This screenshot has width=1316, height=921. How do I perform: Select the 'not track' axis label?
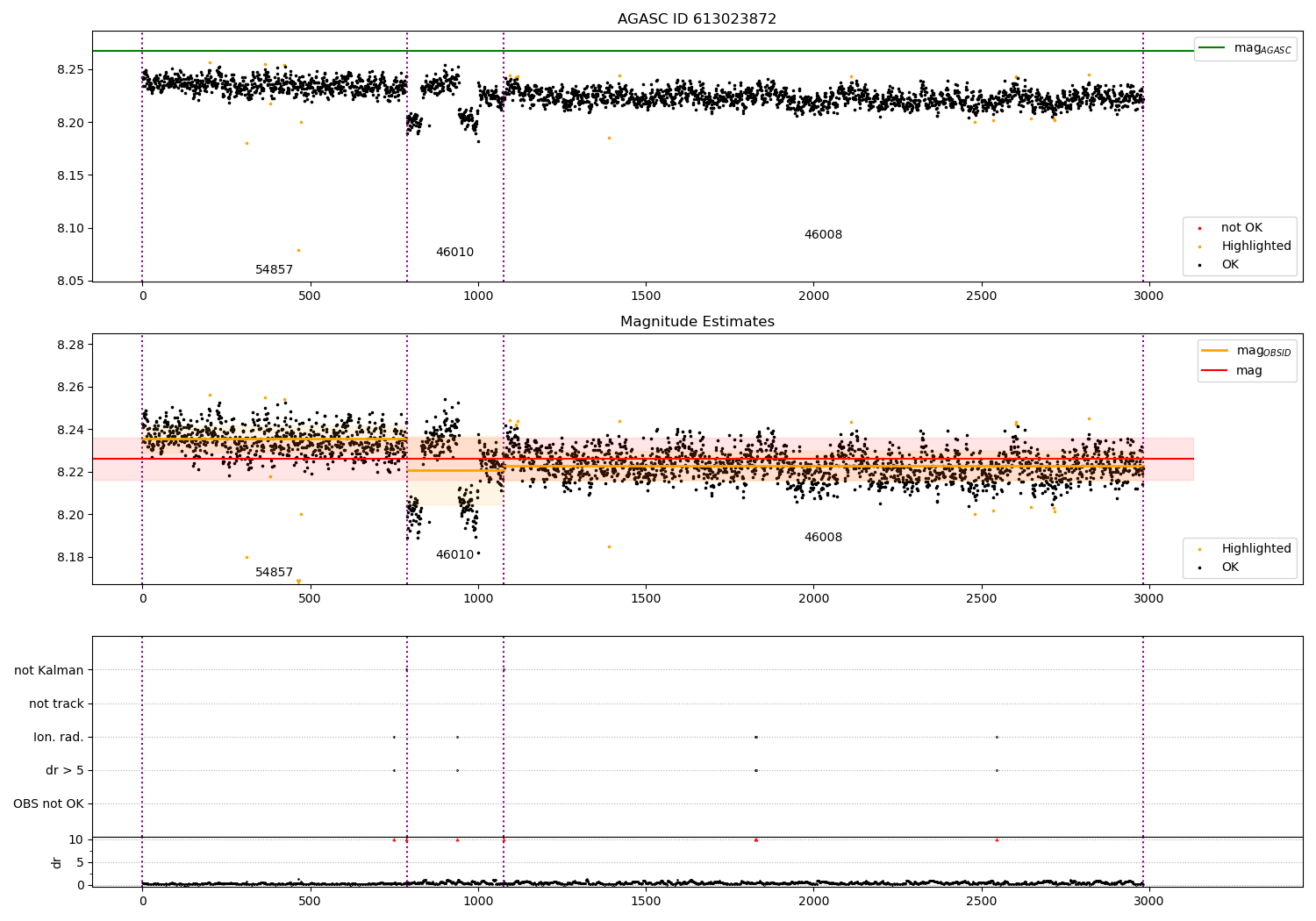56,704
